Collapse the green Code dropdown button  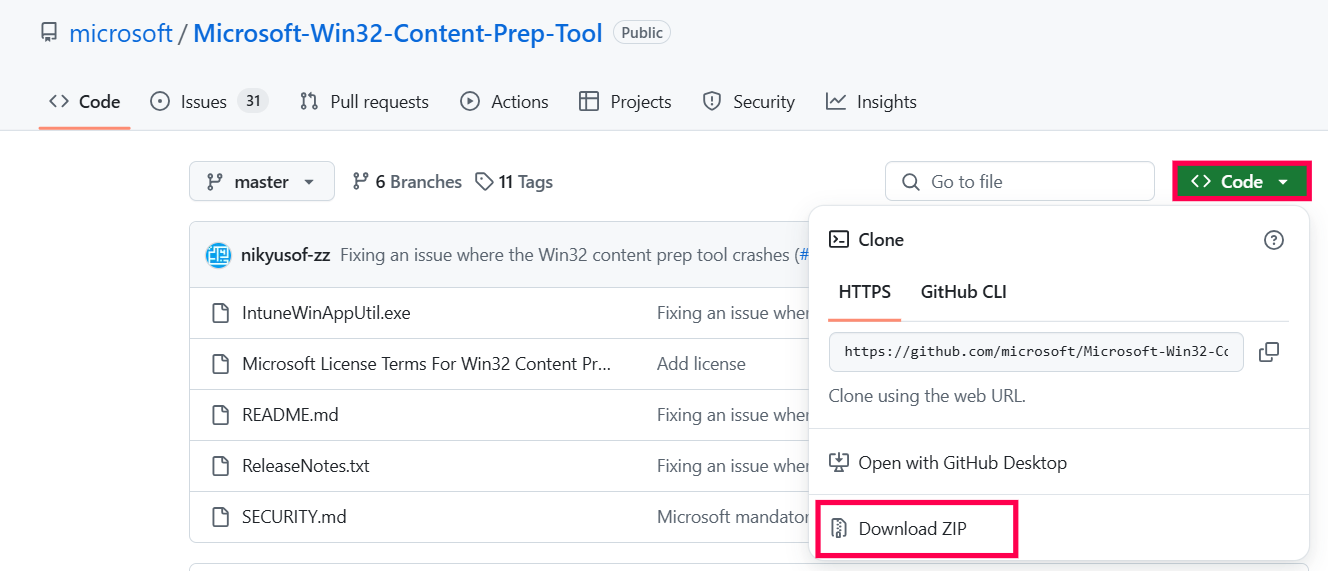pos(1241,182)
